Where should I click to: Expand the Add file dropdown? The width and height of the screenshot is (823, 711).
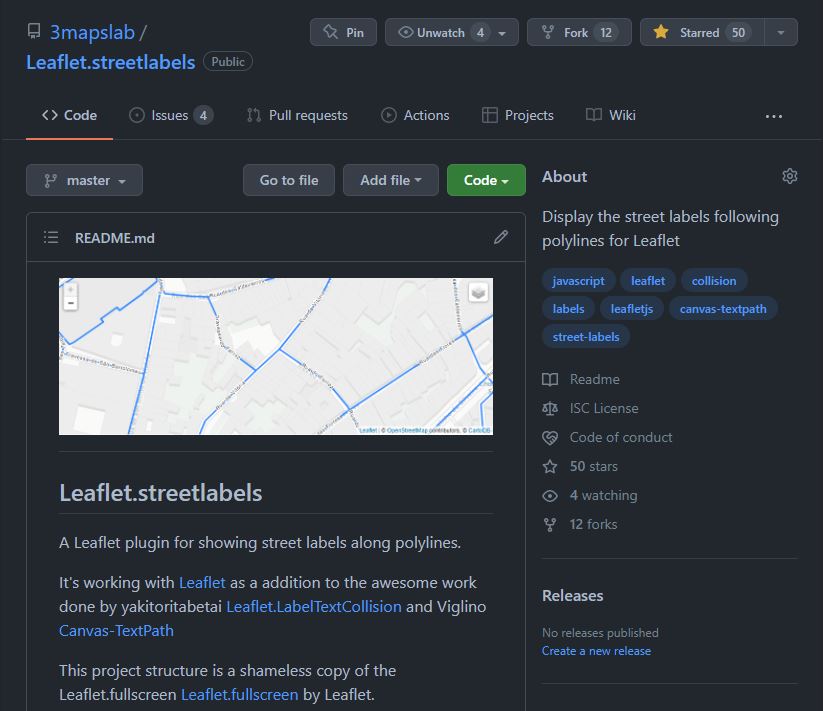pyautogui.click(x=391, y=180)
